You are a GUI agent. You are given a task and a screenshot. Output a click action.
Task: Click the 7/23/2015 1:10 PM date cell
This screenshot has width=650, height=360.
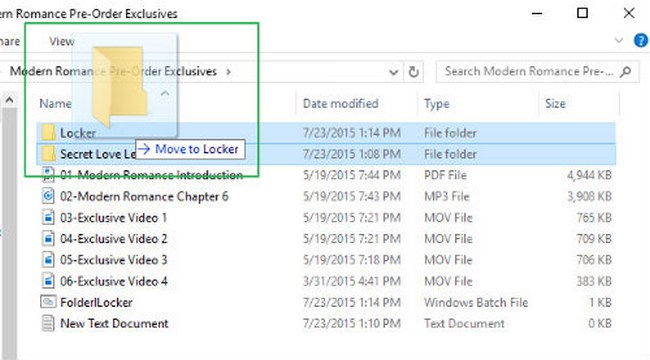pos(352,324)
